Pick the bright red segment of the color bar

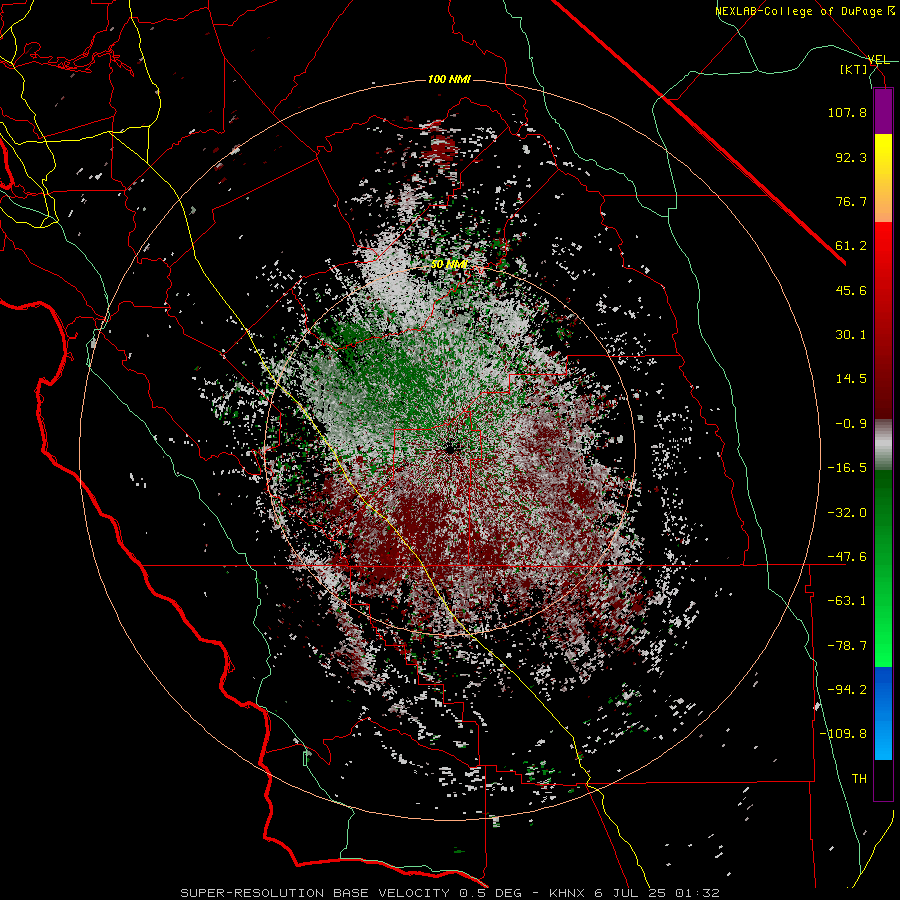[883, 244]
